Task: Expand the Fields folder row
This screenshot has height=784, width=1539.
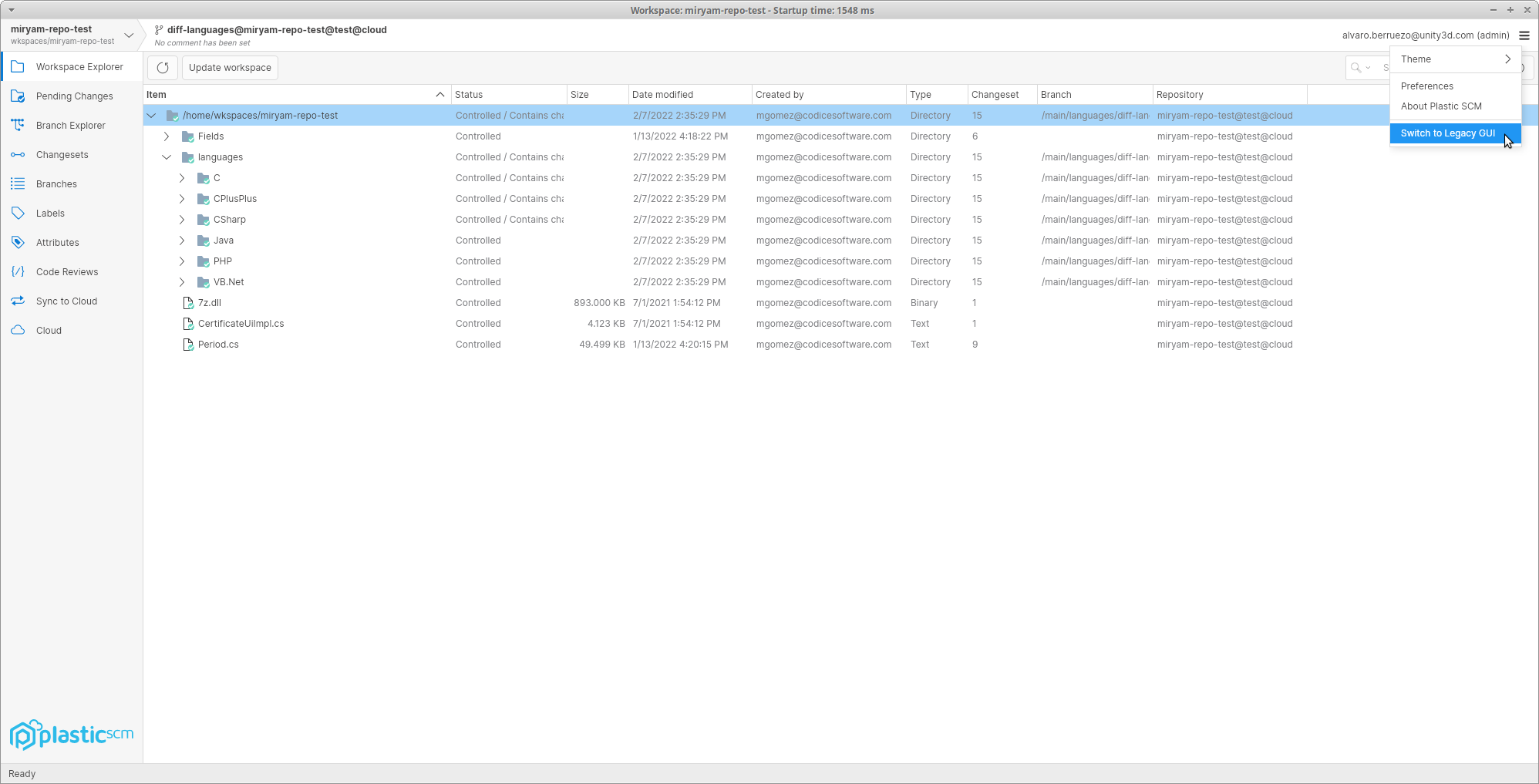Action: 167,136
